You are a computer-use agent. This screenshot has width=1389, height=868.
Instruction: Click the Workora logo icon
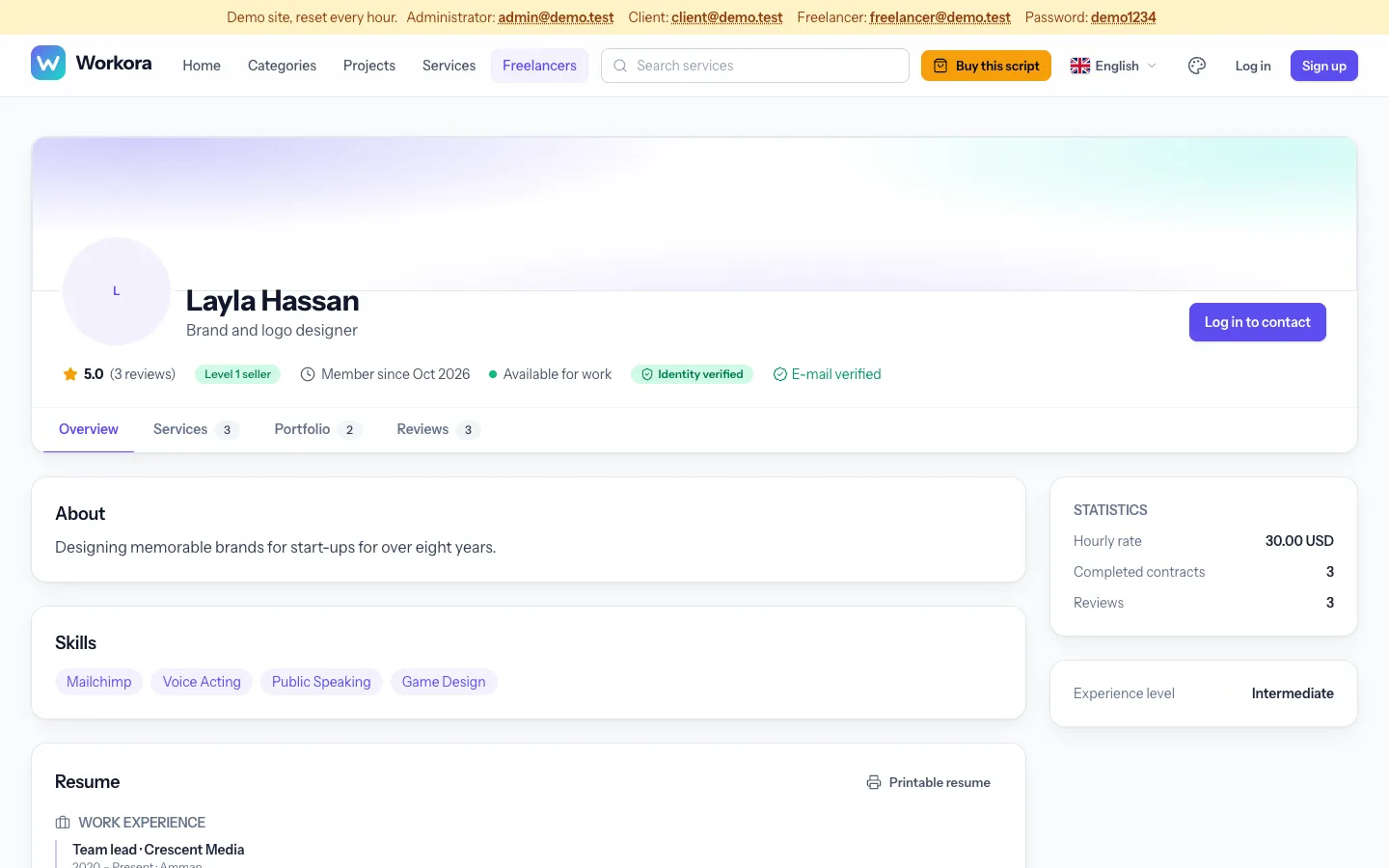pos(48,63)
